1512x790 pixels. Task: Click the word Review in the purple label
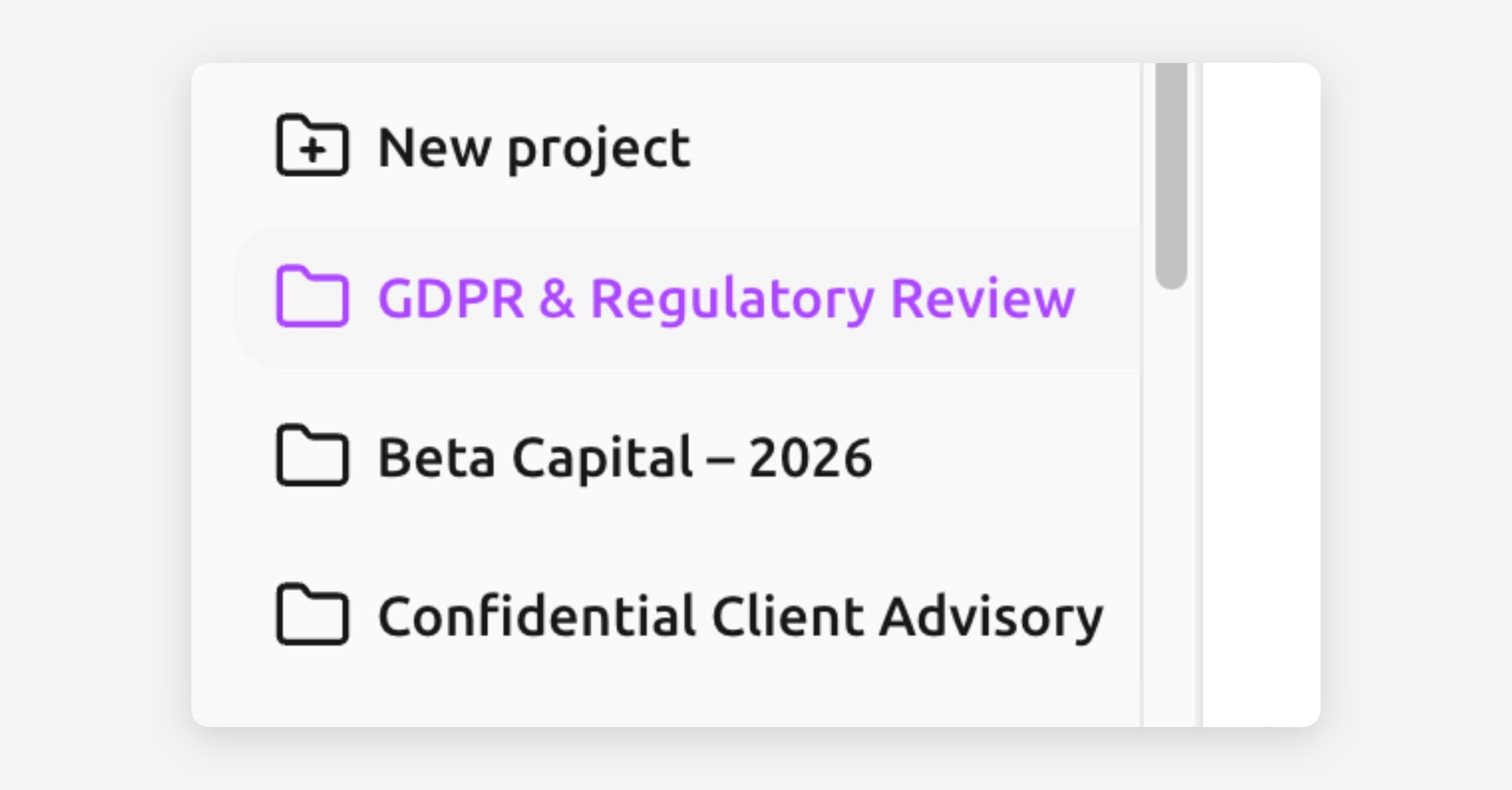coord(983,298)
